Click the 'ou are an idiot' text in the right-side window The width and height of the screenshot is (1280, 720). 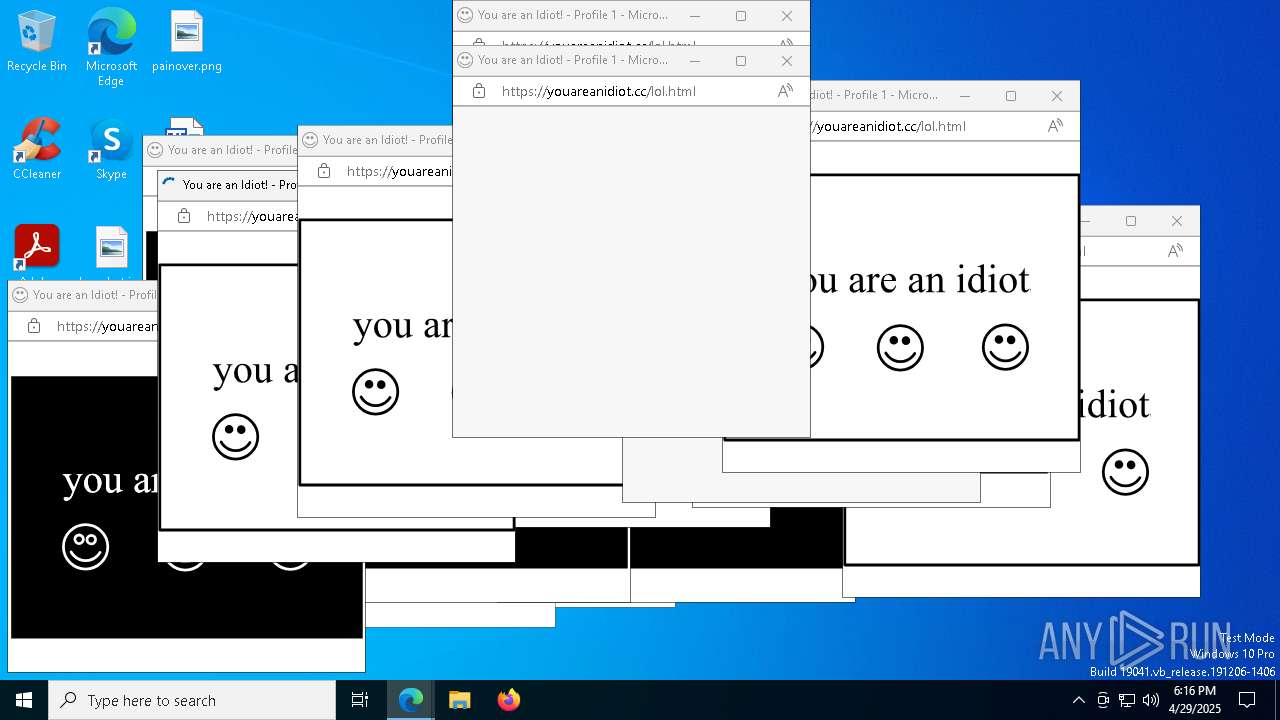click(920, 280)
